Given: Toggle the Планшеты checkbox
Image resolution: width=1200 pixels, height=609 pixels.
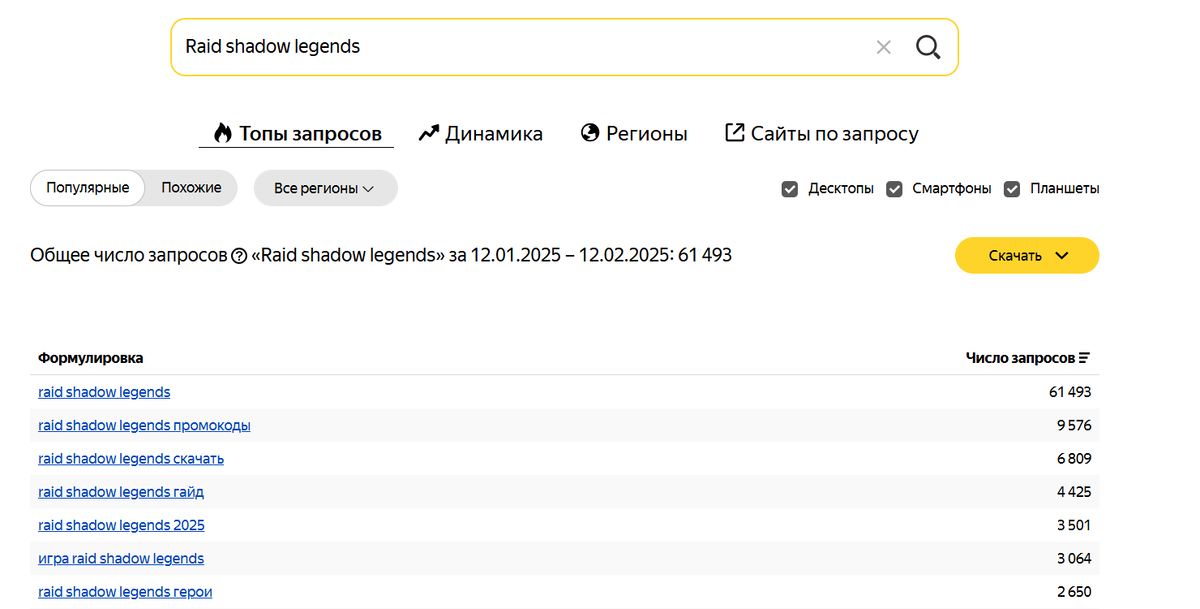Looking at the screenshot, I should [1012, 189].
